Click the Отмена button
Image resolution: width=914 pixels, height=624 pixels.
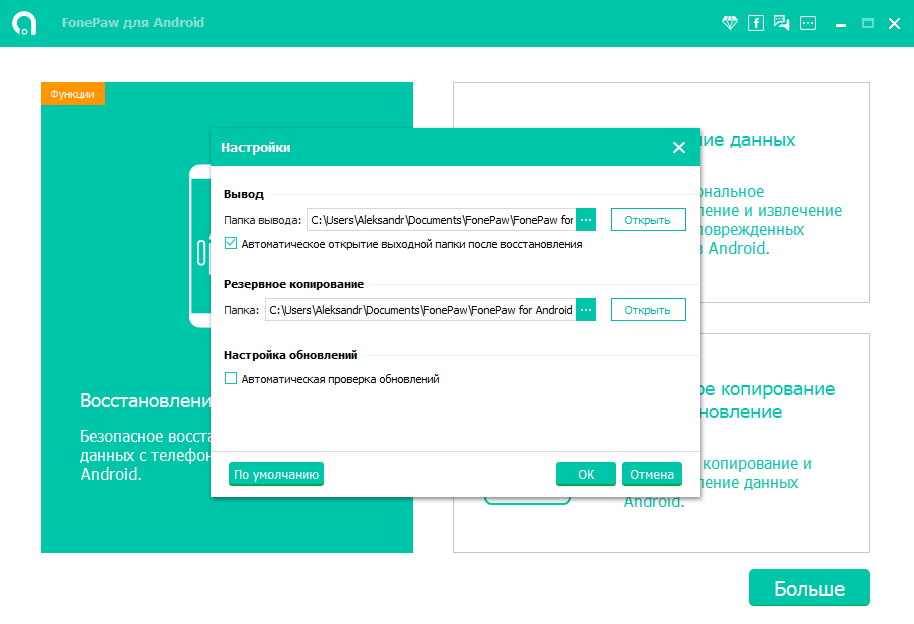[652, 474]
